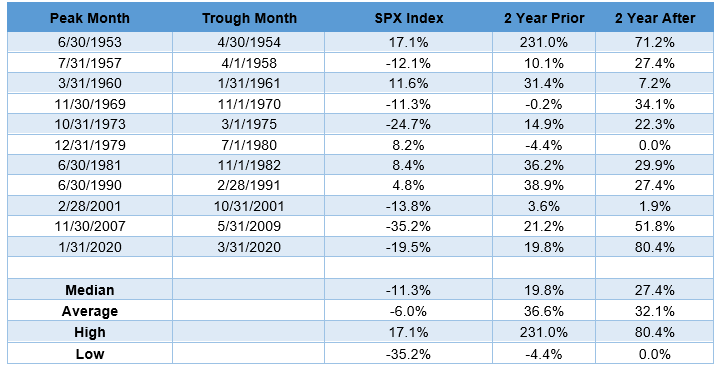The height and width of the screenshot is (369, 717).
Task: Select the 6/30/1953 peak month cell
Action: pyautogui.click(x=90, y=43)
